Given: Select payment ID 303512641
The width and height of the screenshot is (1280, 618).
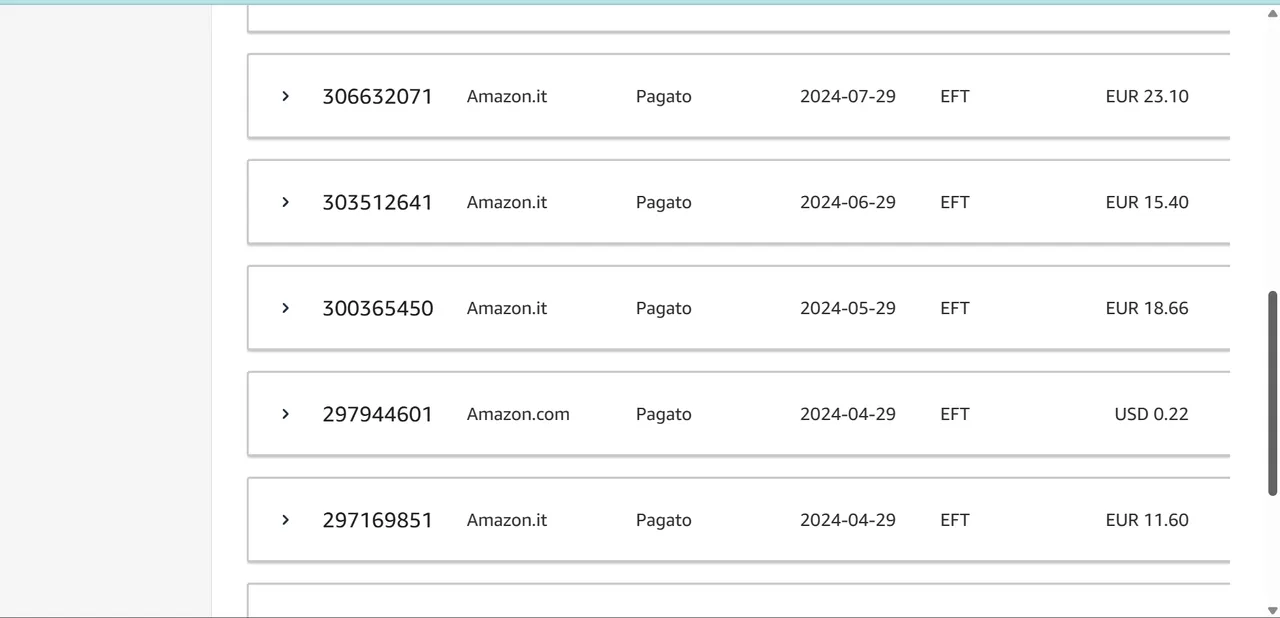Looking at the screenshot, I should pos(377,203).
